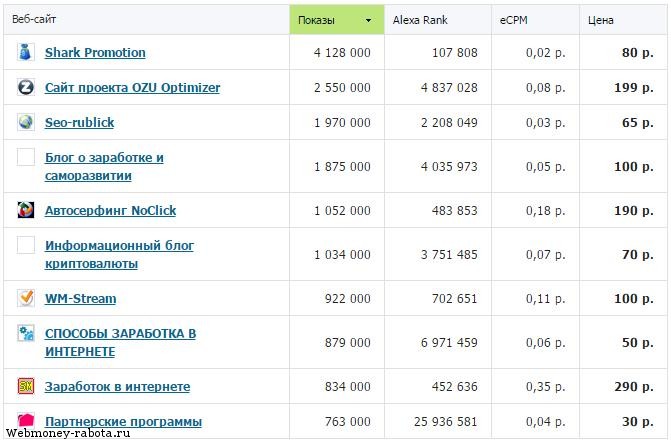
Task: Select price 80 р. for Shark Promotion
Action: click(x=638, y=53)
